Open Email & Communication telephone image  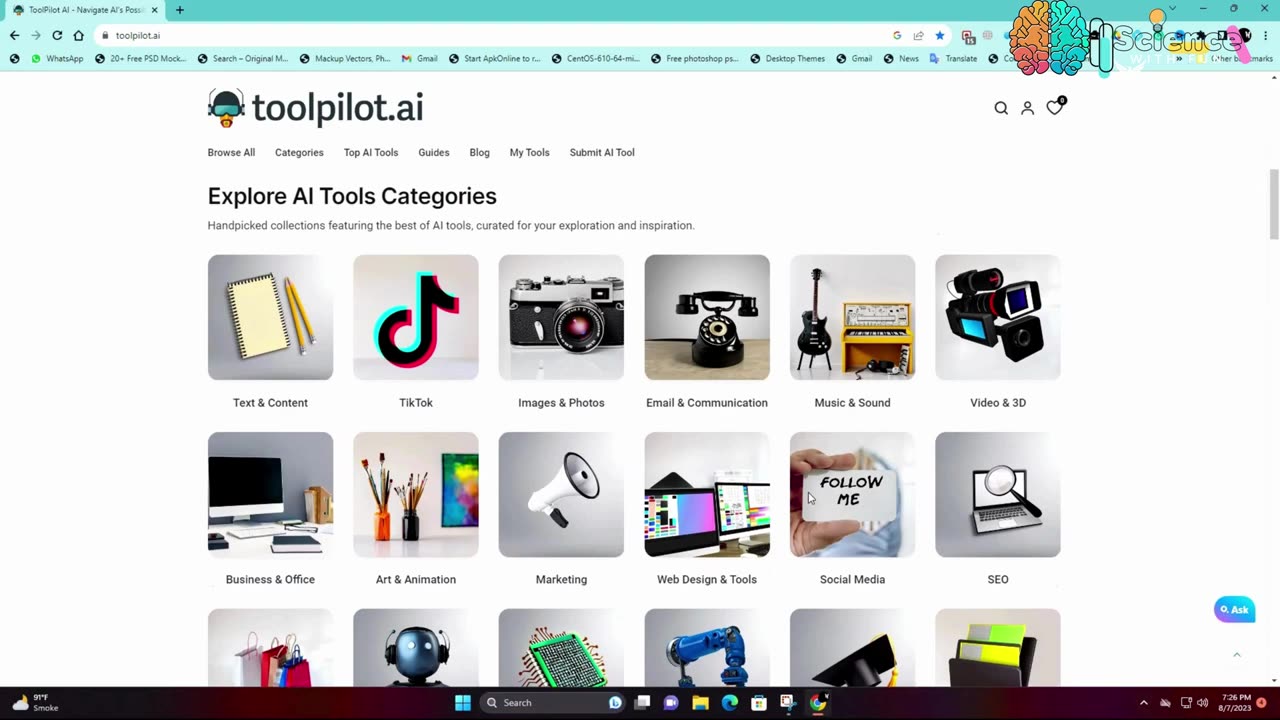pyautogui.click(x=707, y=317)
